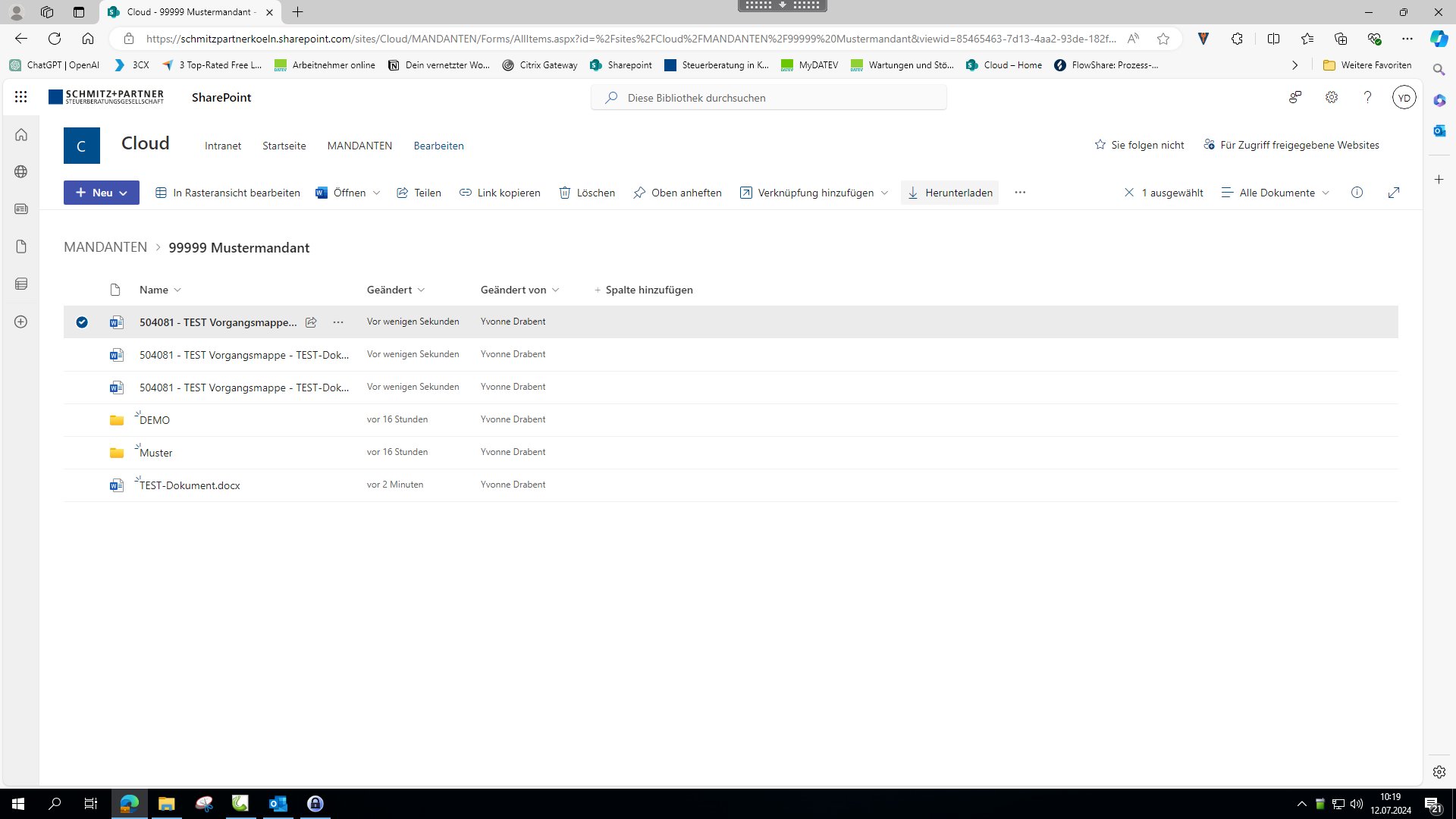Click the SharePoint settings gear icon

click(1331, 97)
